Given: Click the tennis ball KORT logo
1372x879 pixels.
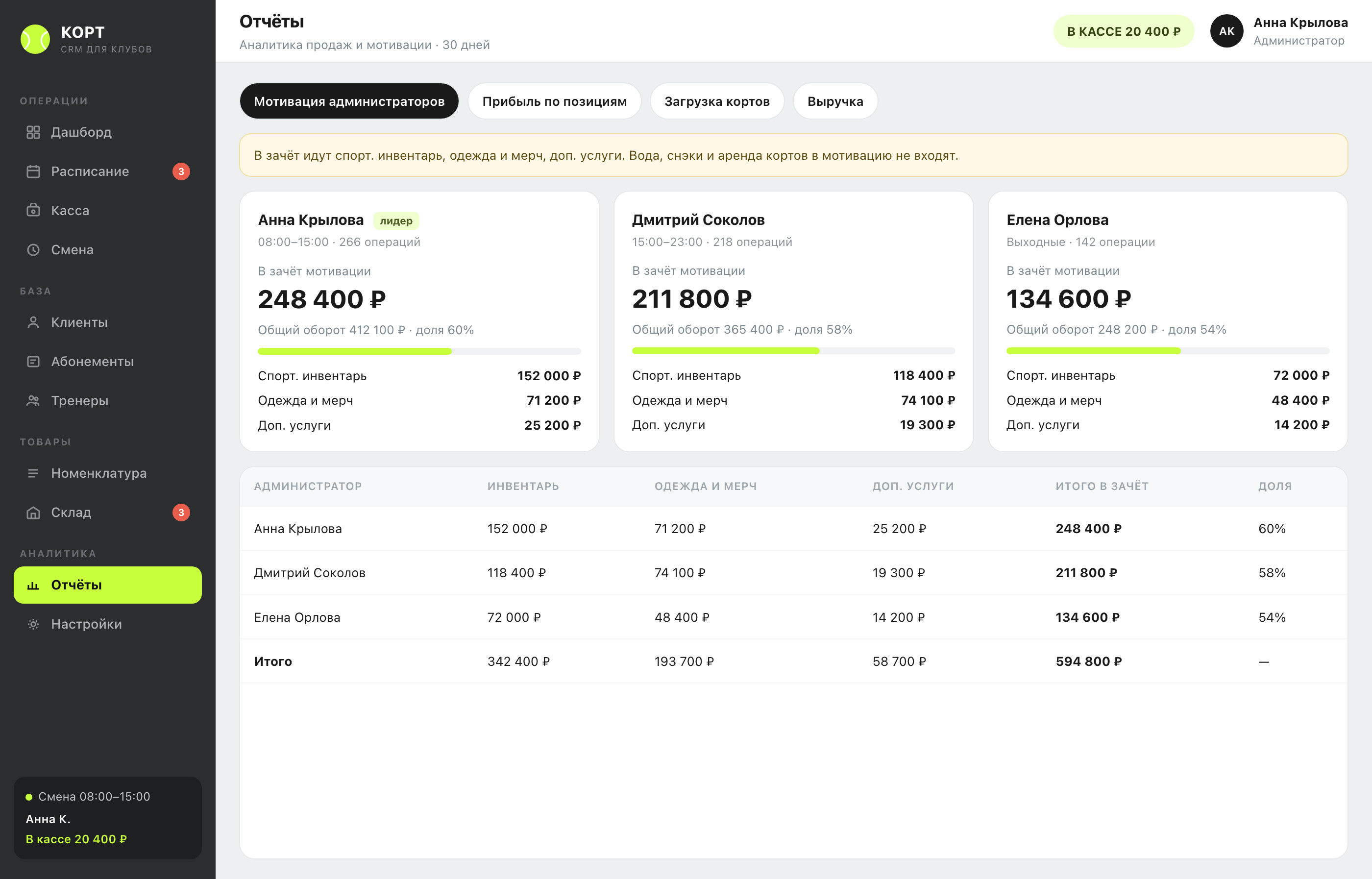Looking at the screenshot, I should click(x=35, y=39).
